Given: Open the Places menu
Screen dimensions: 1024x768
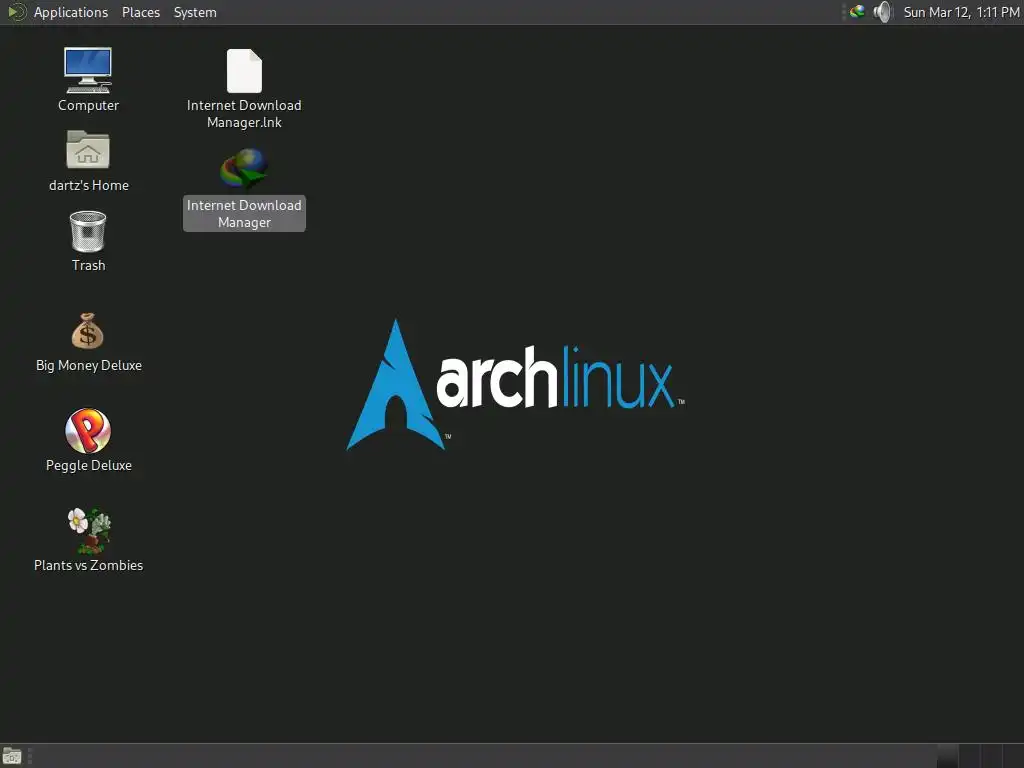Looking at the screenshot, I should [x=140, y=12].
